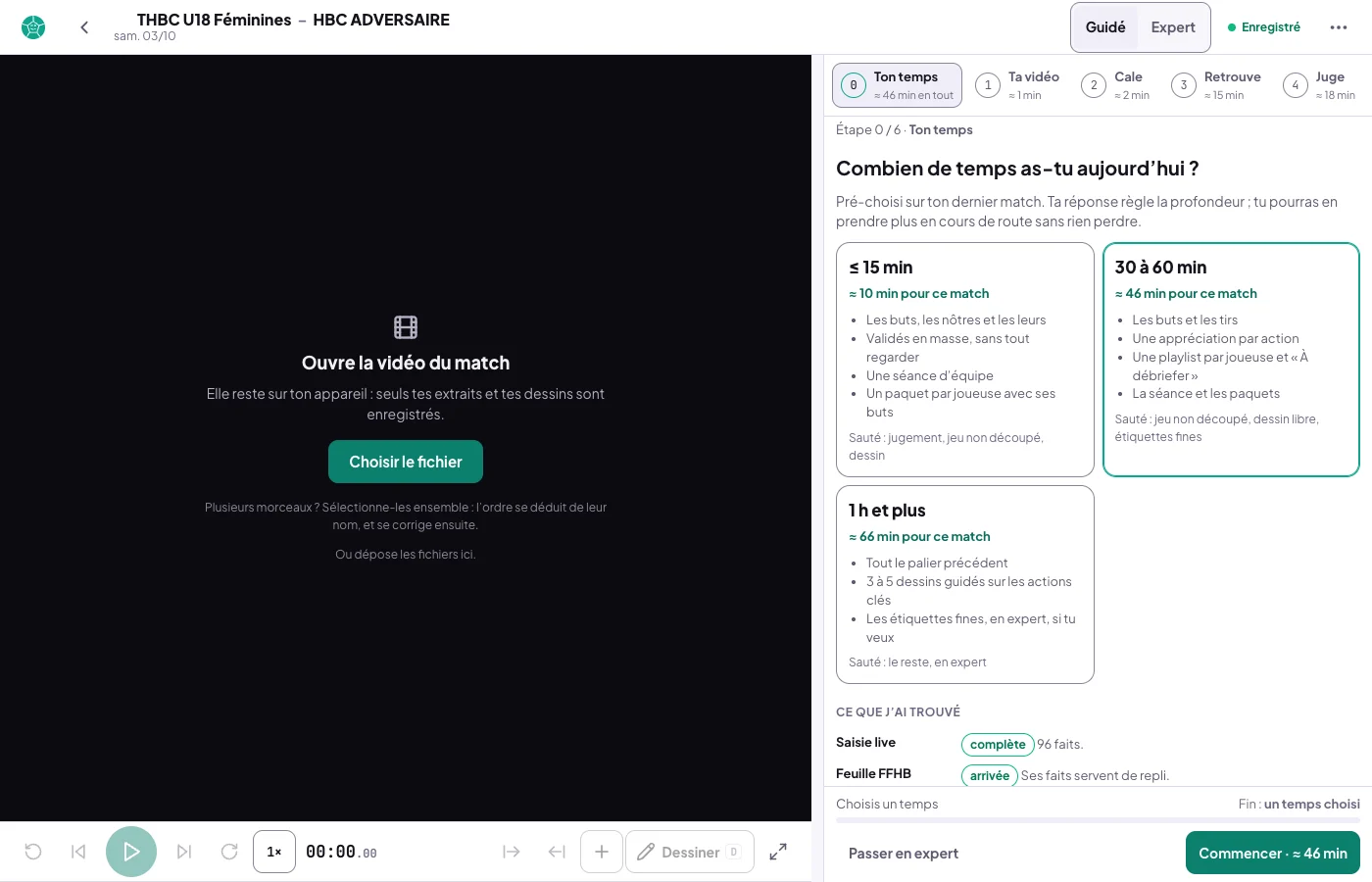Open step 1 Ta vidéo
The height and width of the screenshot is (882, 1372).
[x=1018, y=85]
